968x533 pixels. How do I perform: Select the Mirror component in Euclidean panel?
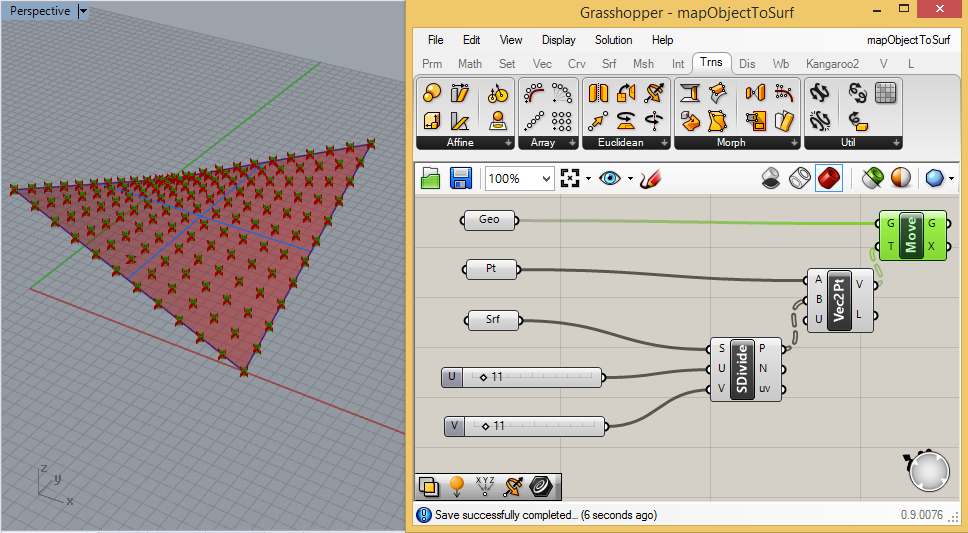point(599,94)
